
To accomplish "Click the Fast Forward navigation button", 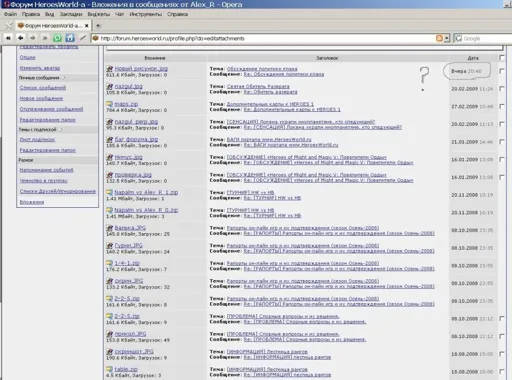I will (x=45, y=38).
